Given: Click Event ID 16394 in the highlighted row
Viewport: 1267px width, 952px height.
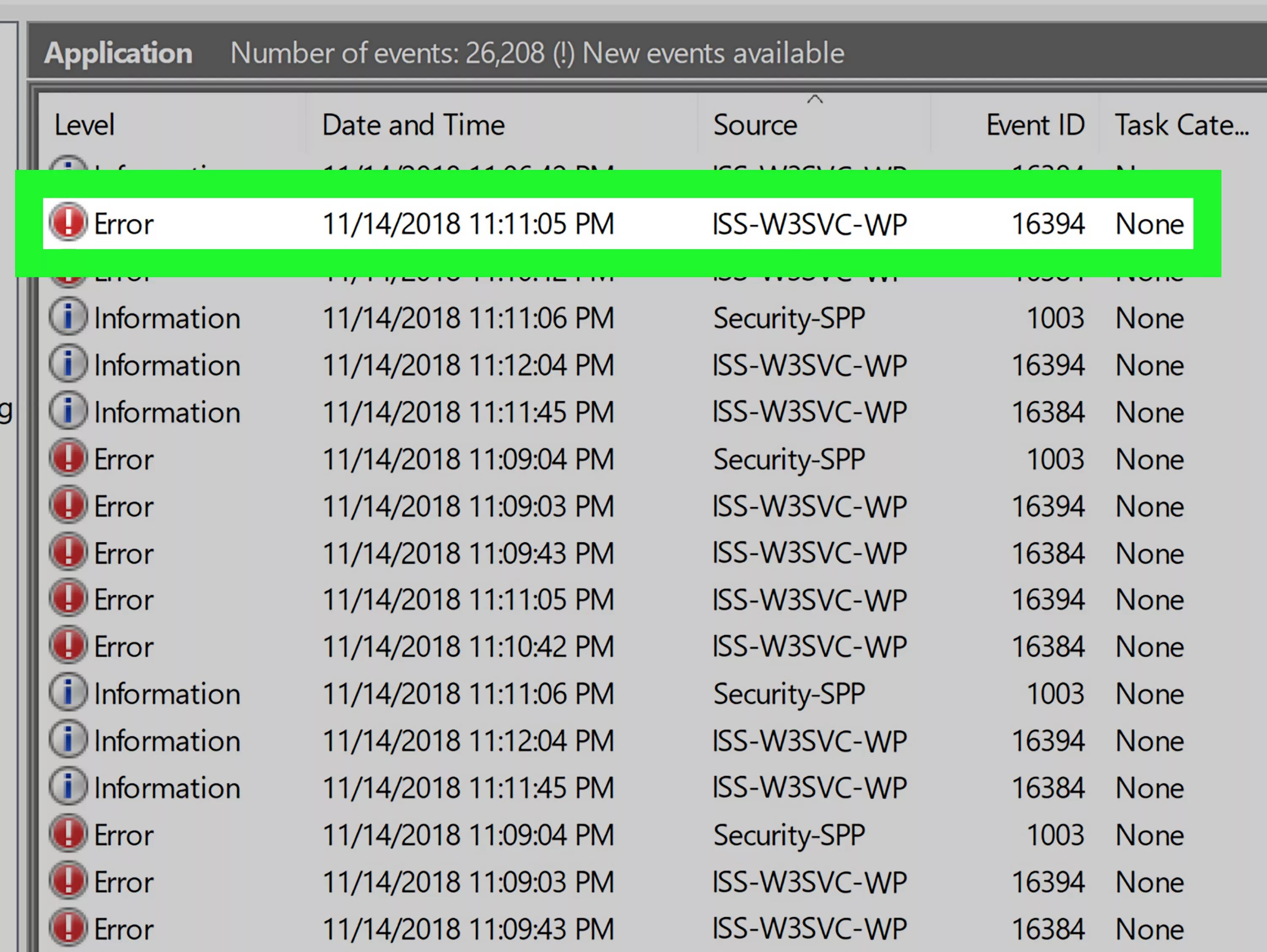Looking at the screenshot, I should pos(1048,223).
